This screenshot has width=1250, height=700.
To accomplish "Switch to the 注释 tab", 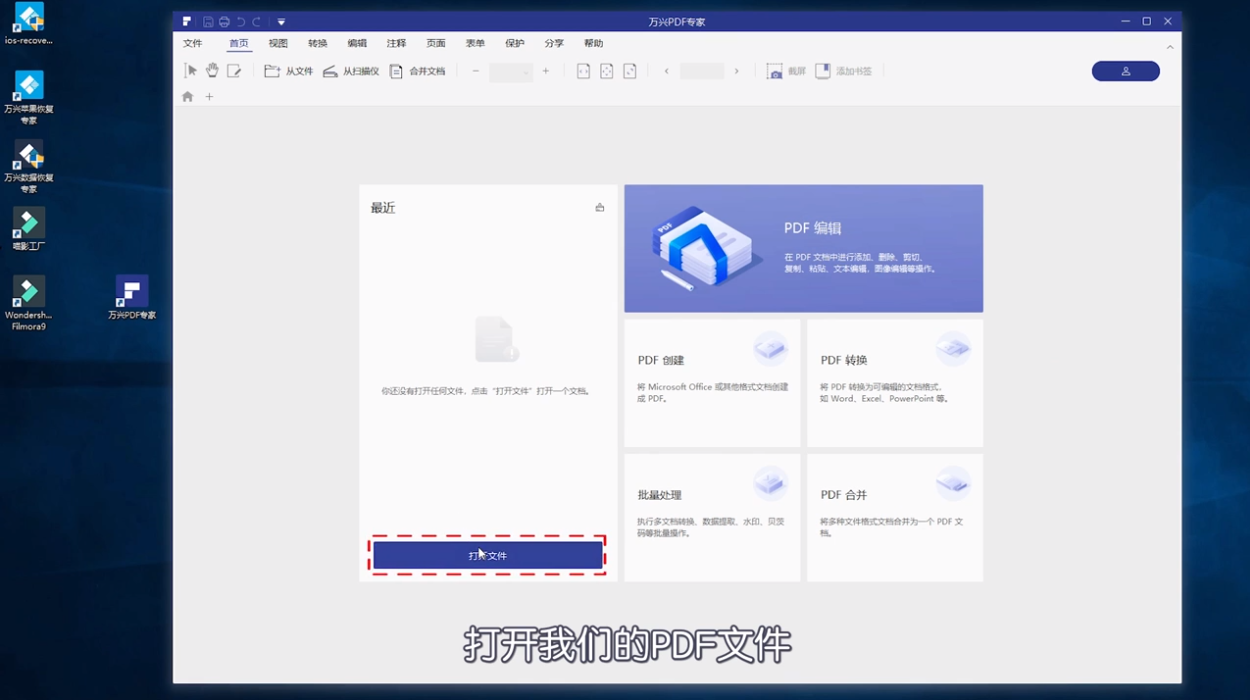I will click(x=396, y=43).
